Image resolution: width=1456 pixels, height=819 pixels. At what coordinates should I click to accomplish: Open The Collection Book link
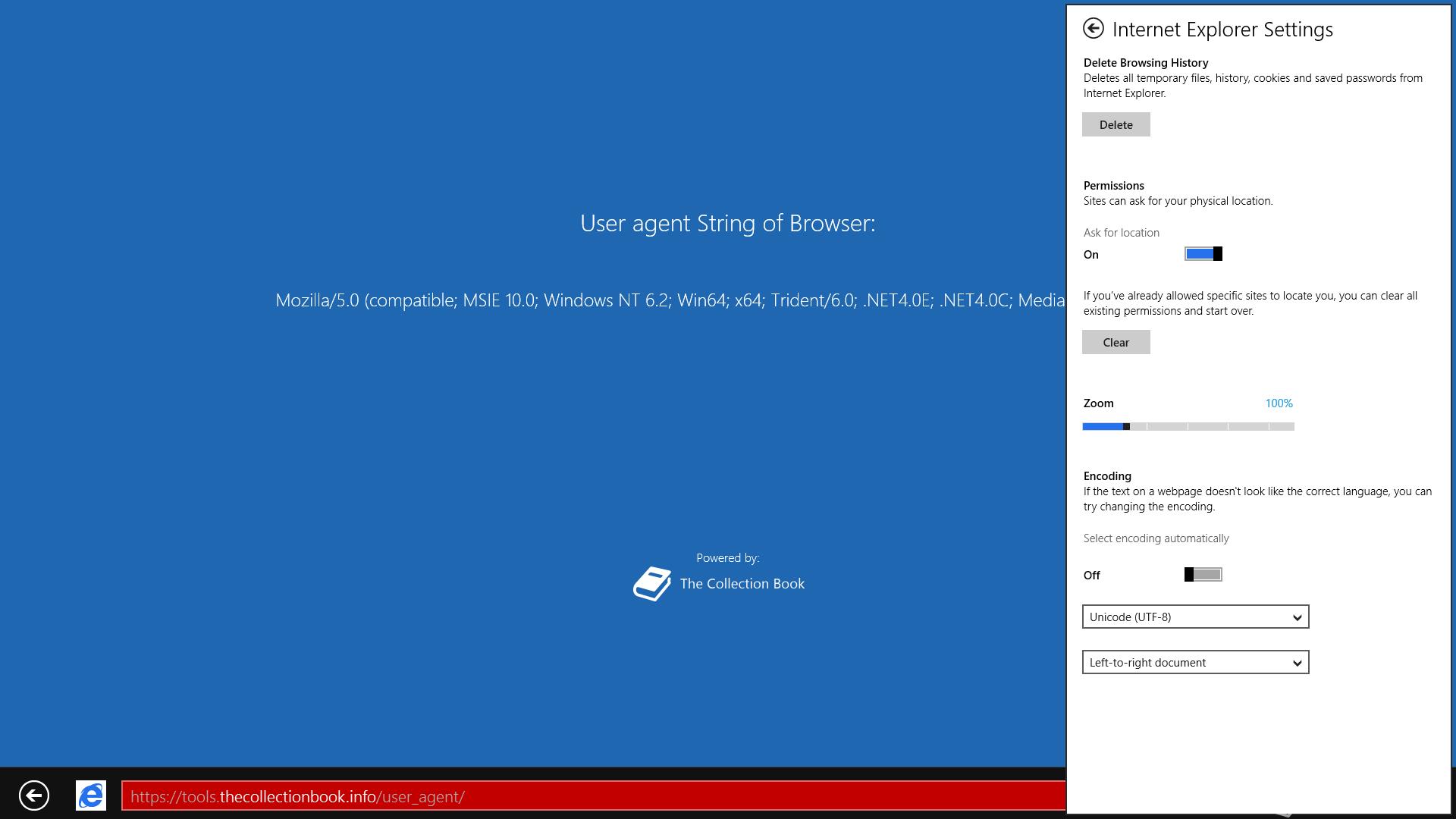pos(742,584)
